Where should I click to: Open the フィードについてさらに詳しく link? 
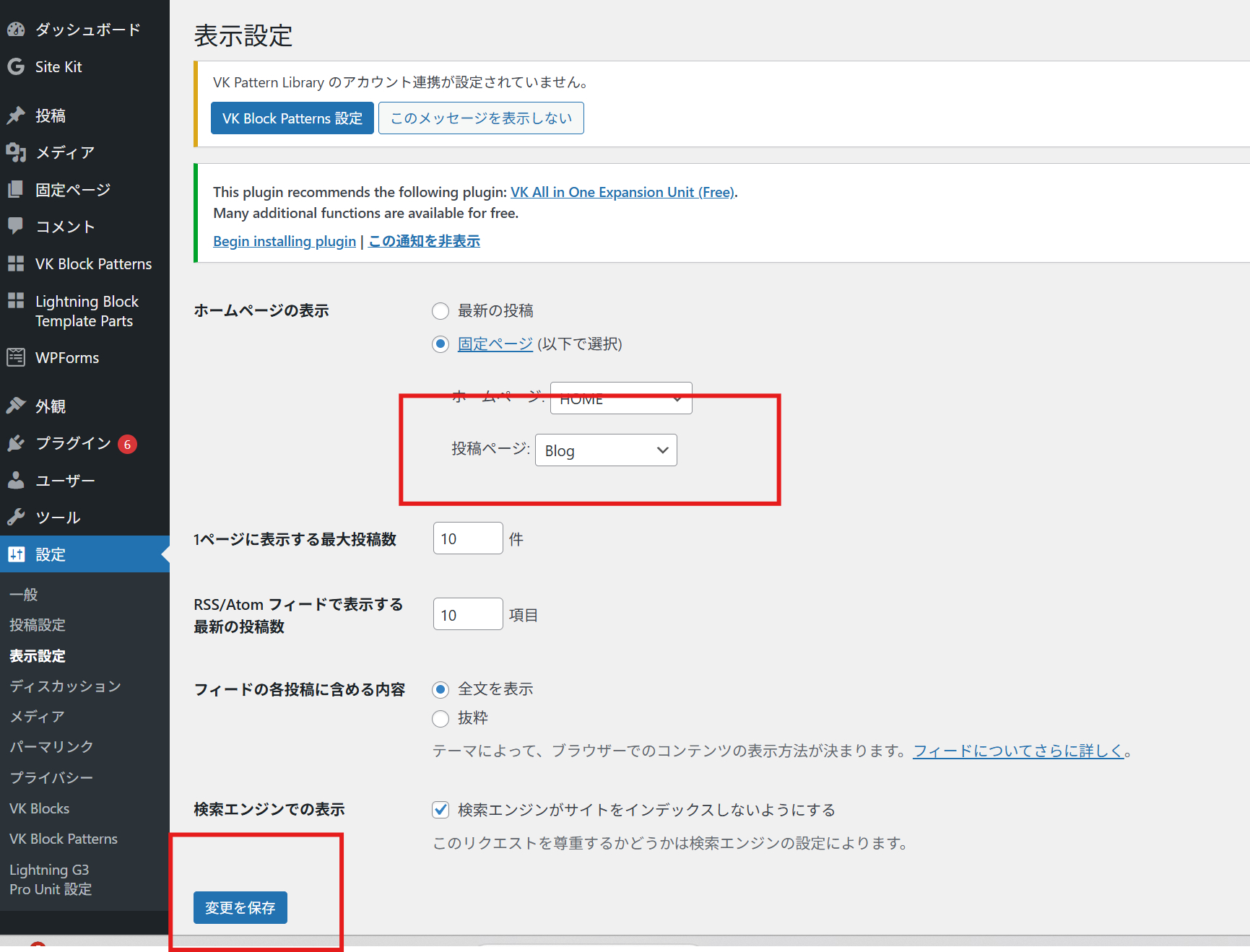pyautogui.click(x=1018, y=751)
